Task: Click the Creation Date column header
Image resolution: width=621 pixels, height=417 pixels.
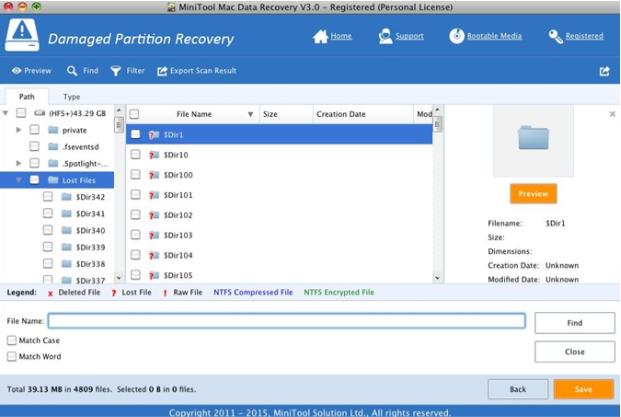Action: [363, 114]
